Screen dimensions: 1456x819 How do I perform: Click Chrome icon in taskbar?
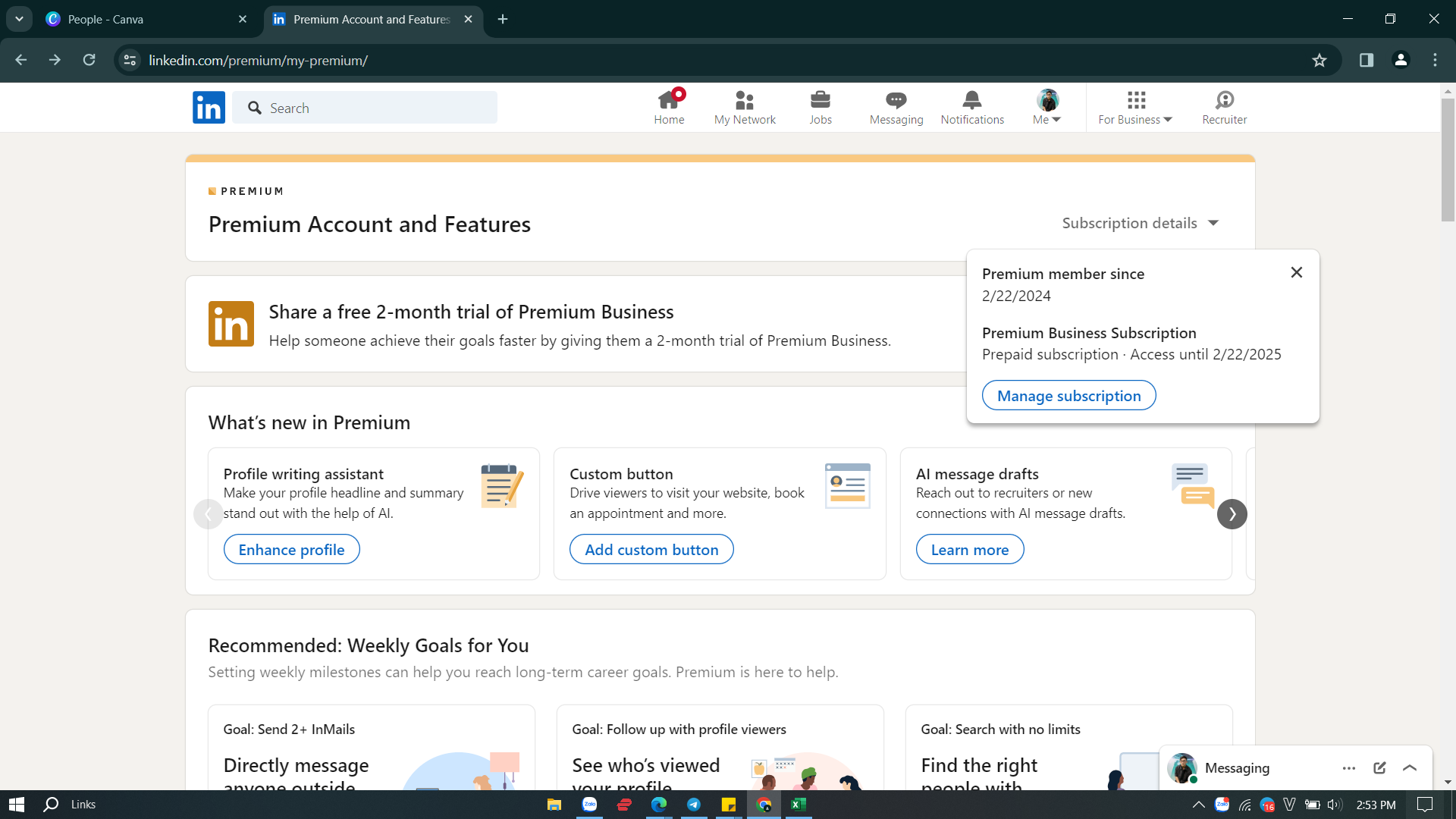pyautogui.click(x=764, y=805)
